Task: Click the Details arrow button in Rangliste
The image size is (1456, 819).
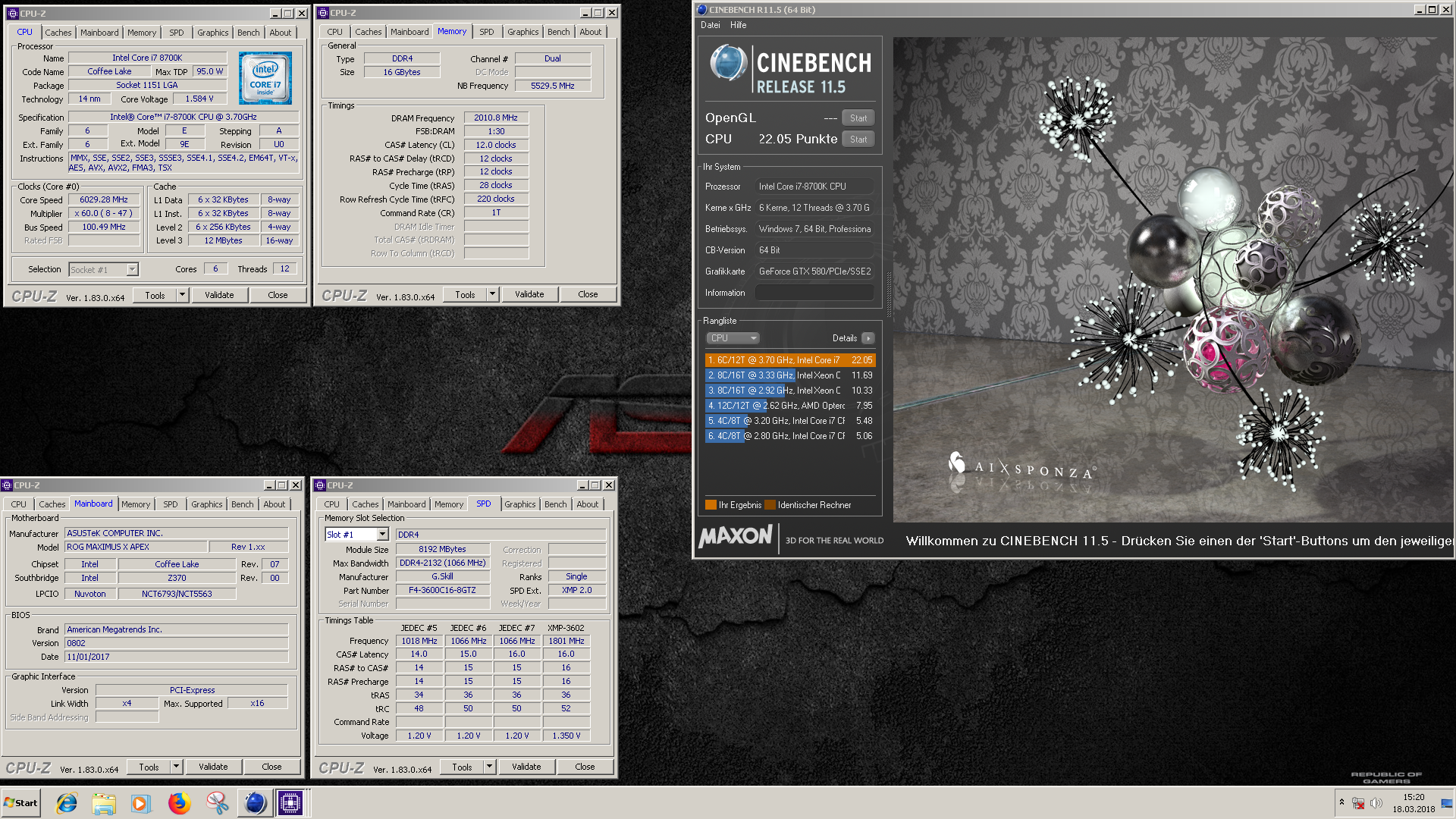Action: click(x=868, y=338)
